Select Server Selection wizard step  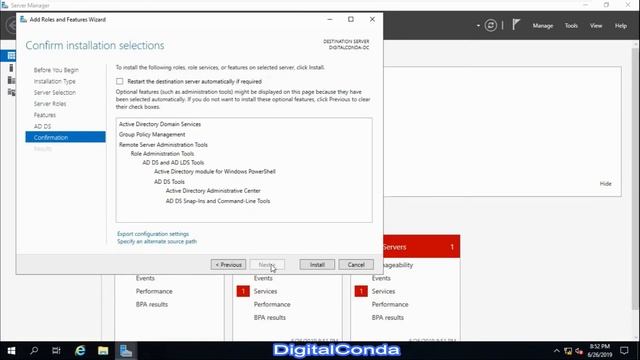click(55, 92)
